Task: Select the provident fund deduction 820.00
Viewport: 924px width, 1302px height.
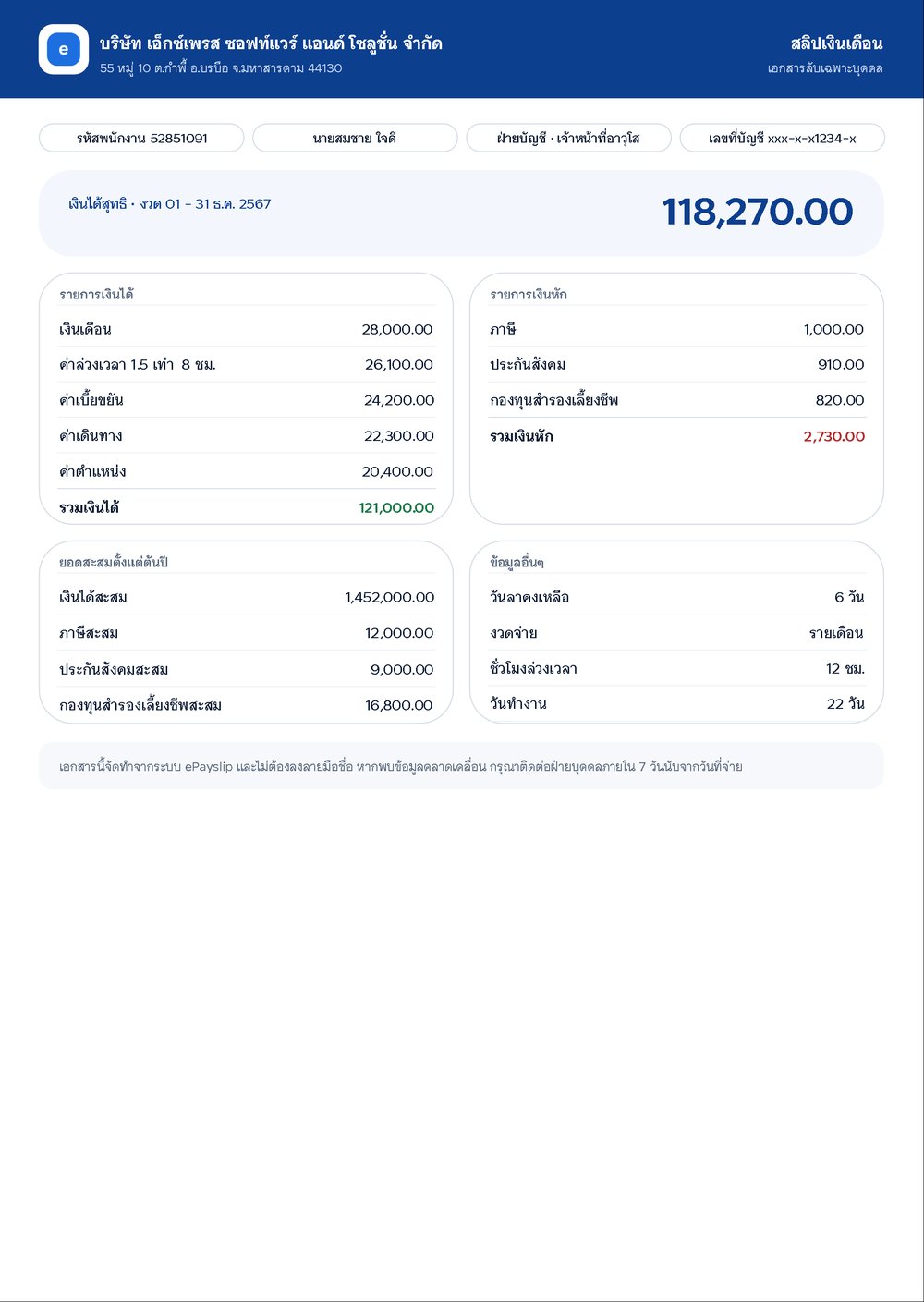Action: [x=840, y=400]
